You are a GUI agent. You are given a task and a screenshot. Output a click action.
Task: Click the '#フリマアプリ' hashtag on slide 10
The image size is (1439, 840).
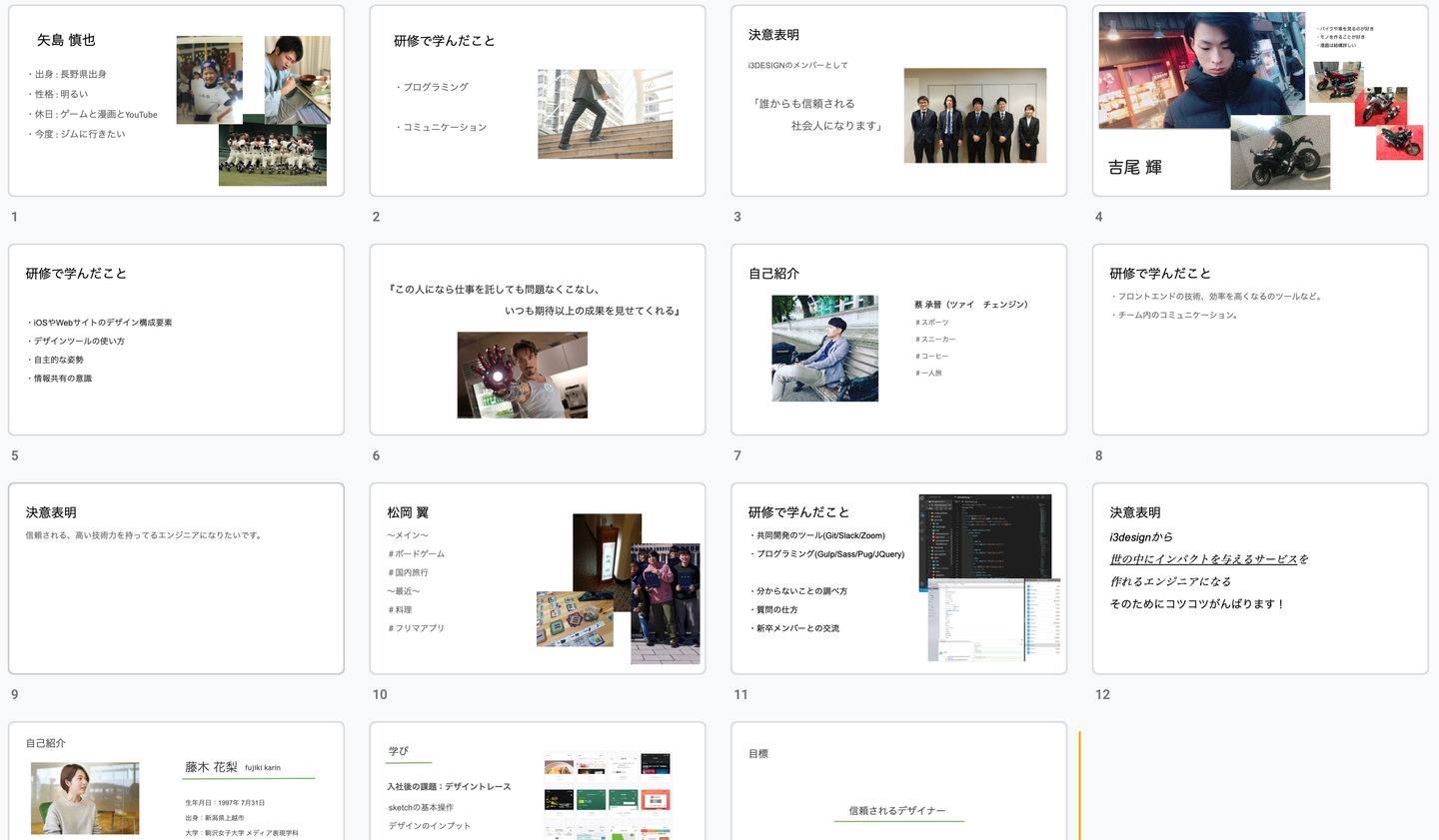tap(416, 628)
